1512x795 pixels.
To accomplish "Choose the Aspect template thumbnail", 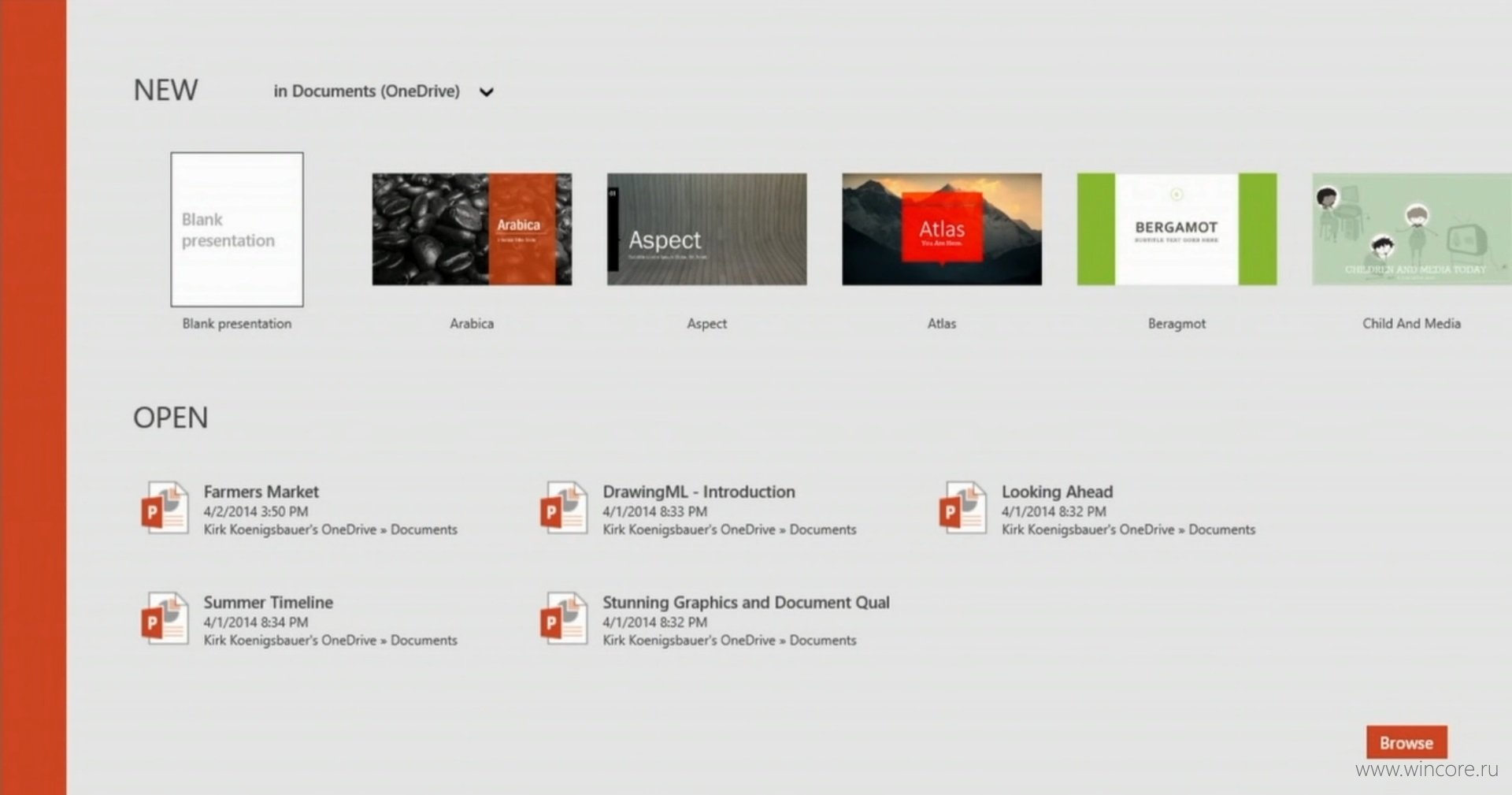I will pyautogui.click(x=707, y=229).
